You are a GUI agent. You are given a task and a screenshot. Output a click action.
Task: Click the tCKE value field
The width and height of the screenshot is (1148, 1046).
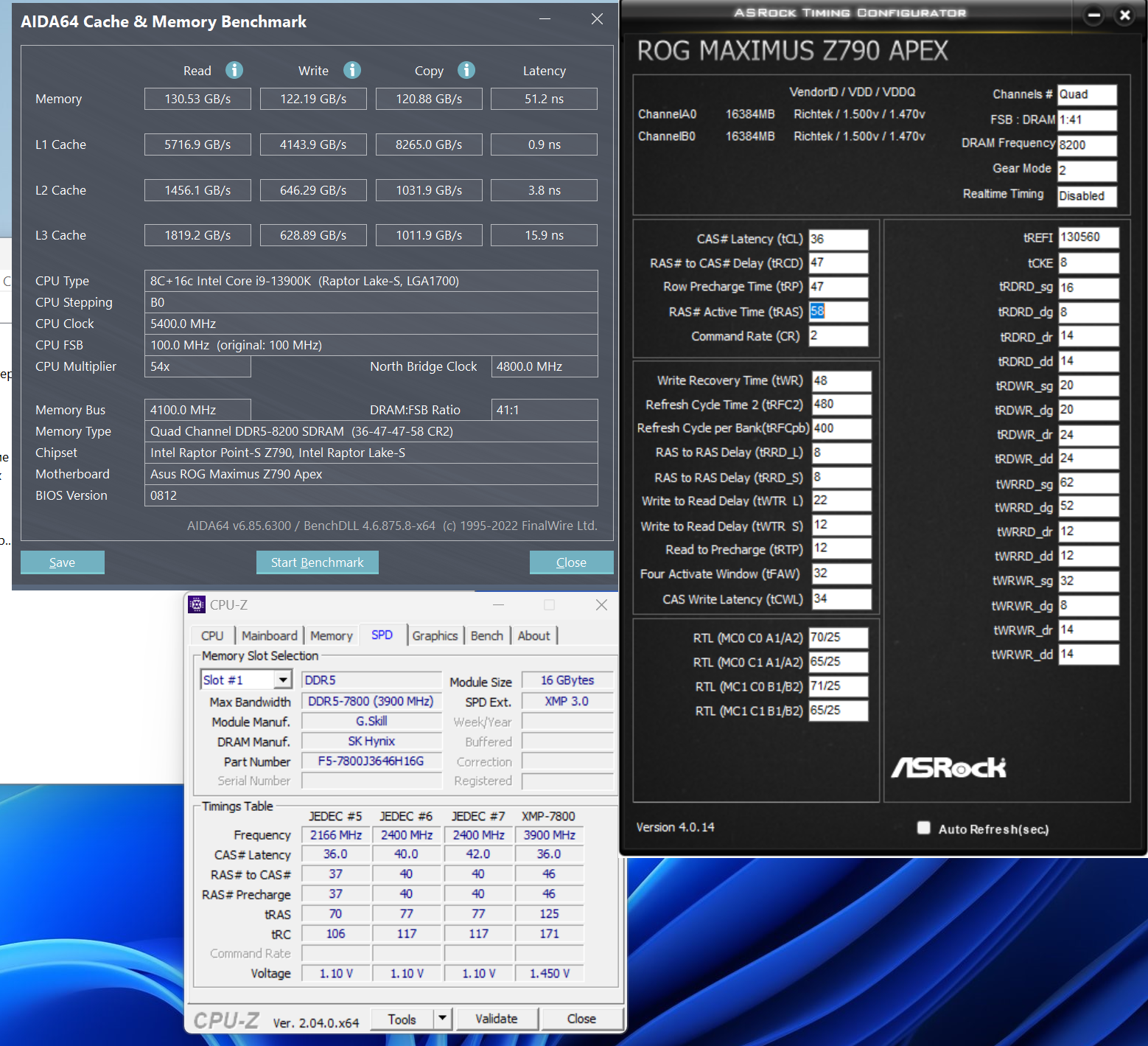[x=1089, y=262]
